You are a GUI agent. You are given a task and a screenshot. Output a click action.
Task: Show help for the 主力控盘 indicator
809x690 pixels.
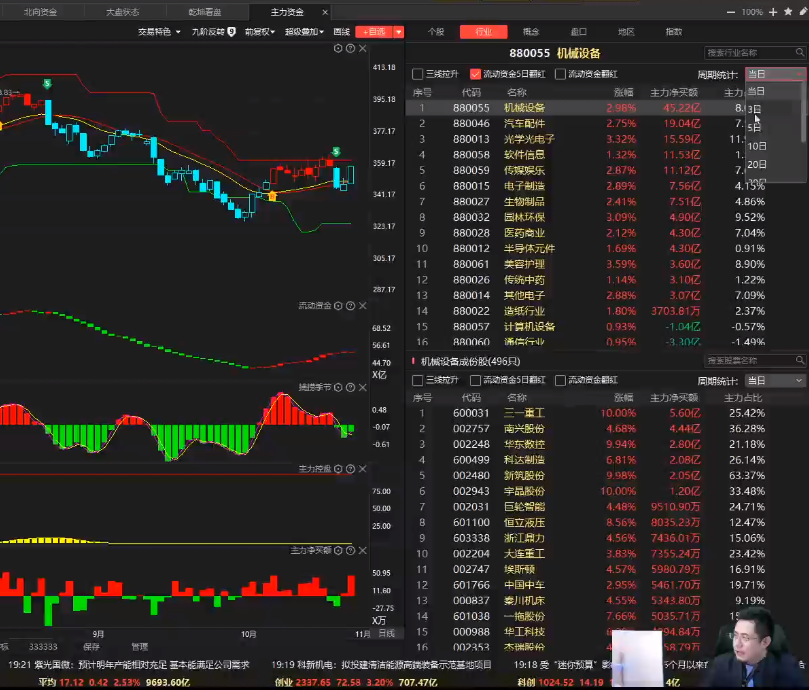pyautogui.click(x=350, y=469)
